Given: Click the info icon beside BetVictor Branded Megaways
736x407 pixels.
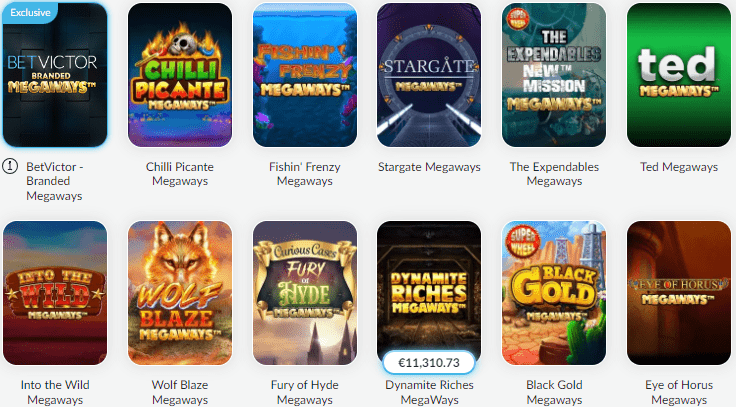Looking at the screenshot, I should (10, 166).
